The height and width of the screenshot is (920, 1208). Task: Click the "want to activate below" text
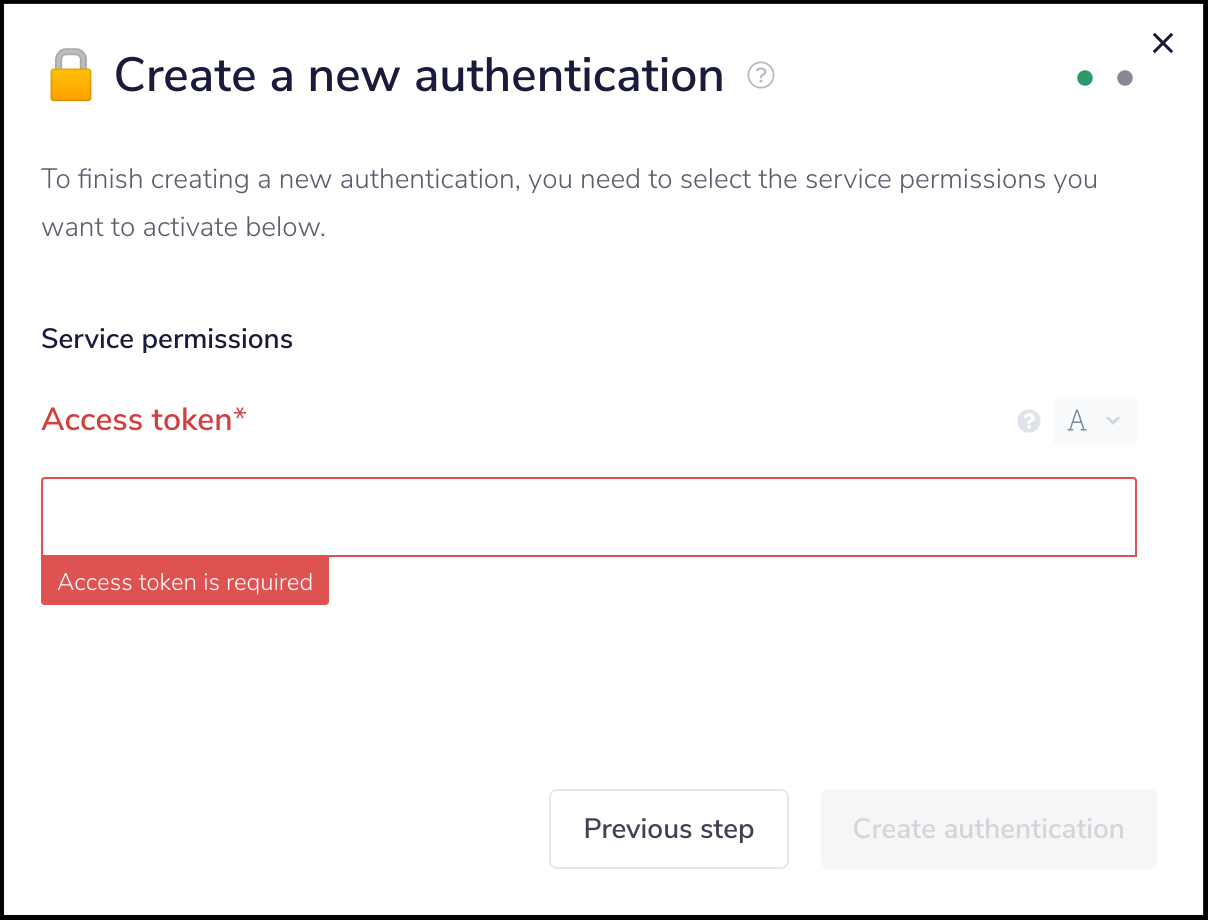pyautogui.click(x=183, y=227)
